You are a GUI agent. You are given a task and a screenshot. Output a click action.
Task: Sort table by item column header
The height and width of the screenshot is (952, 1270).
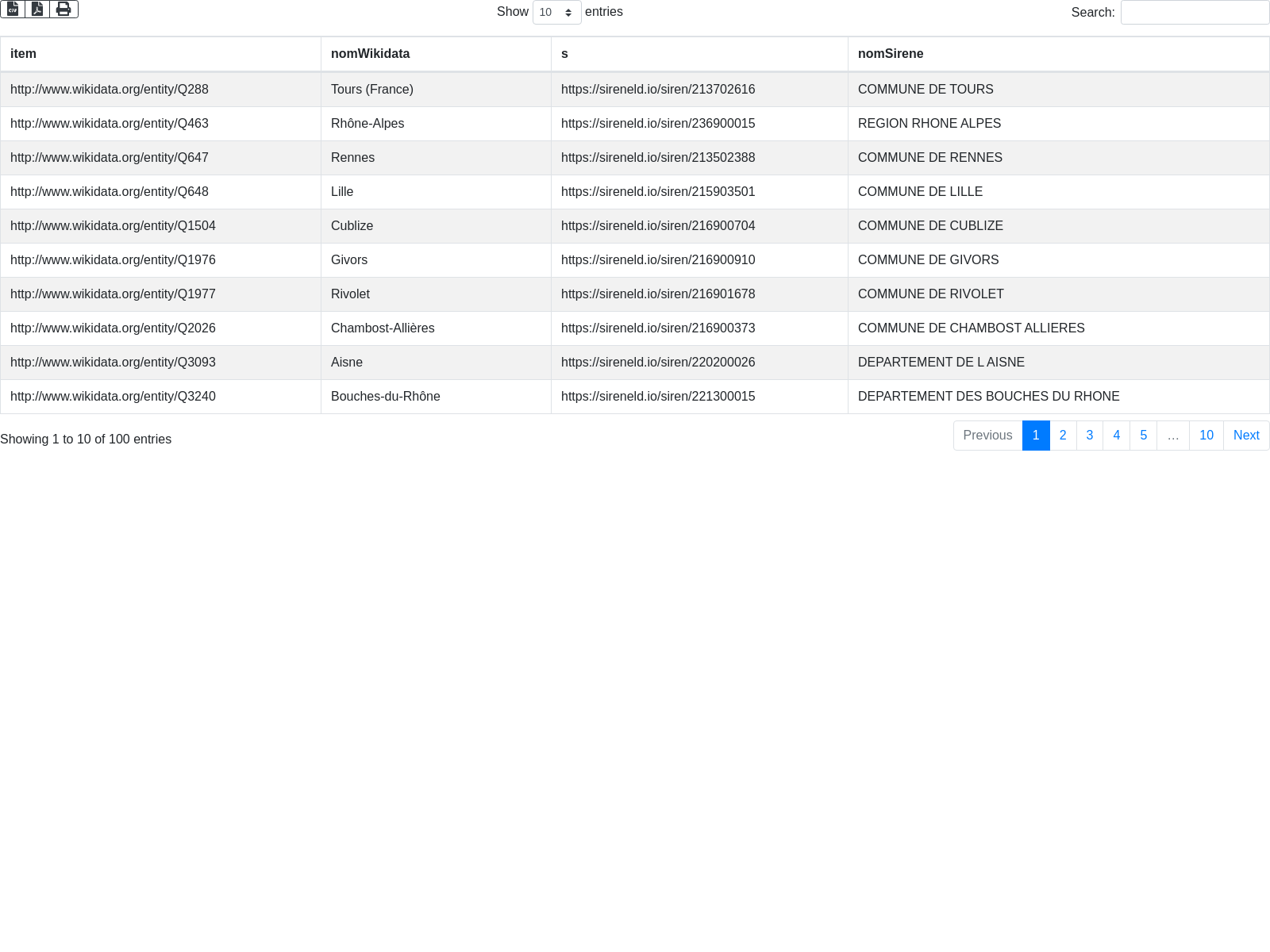pyautogui.click(x=160, y=54)
